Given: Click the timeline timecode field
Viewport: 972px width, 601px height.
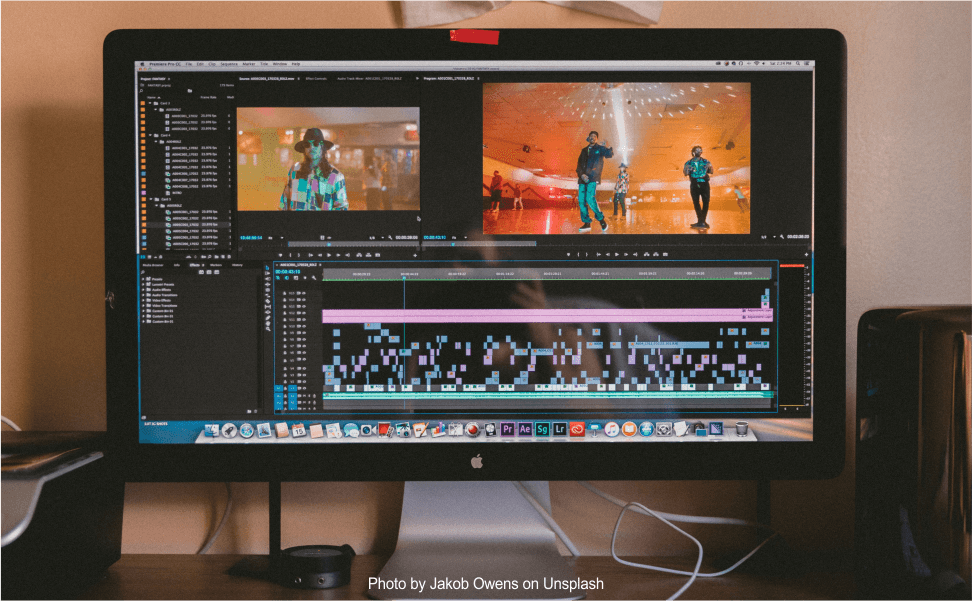Looking at the screenshot, I should pos(288,271).
